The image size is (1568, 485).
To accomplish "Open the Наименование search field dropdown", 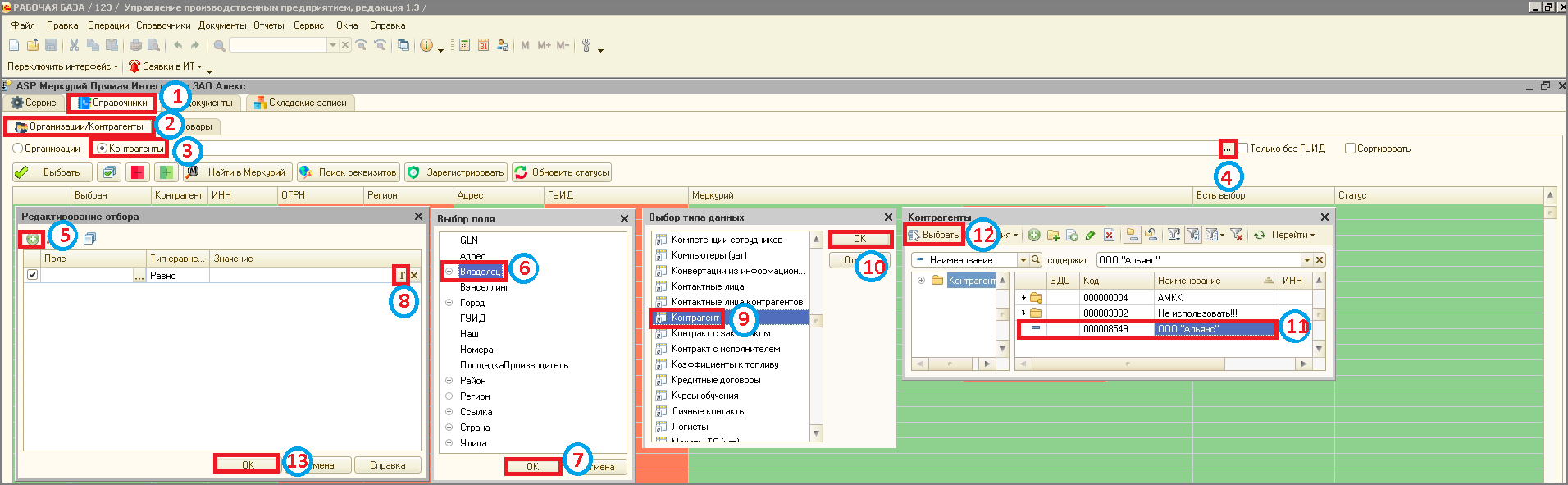I will (1023, 260).
